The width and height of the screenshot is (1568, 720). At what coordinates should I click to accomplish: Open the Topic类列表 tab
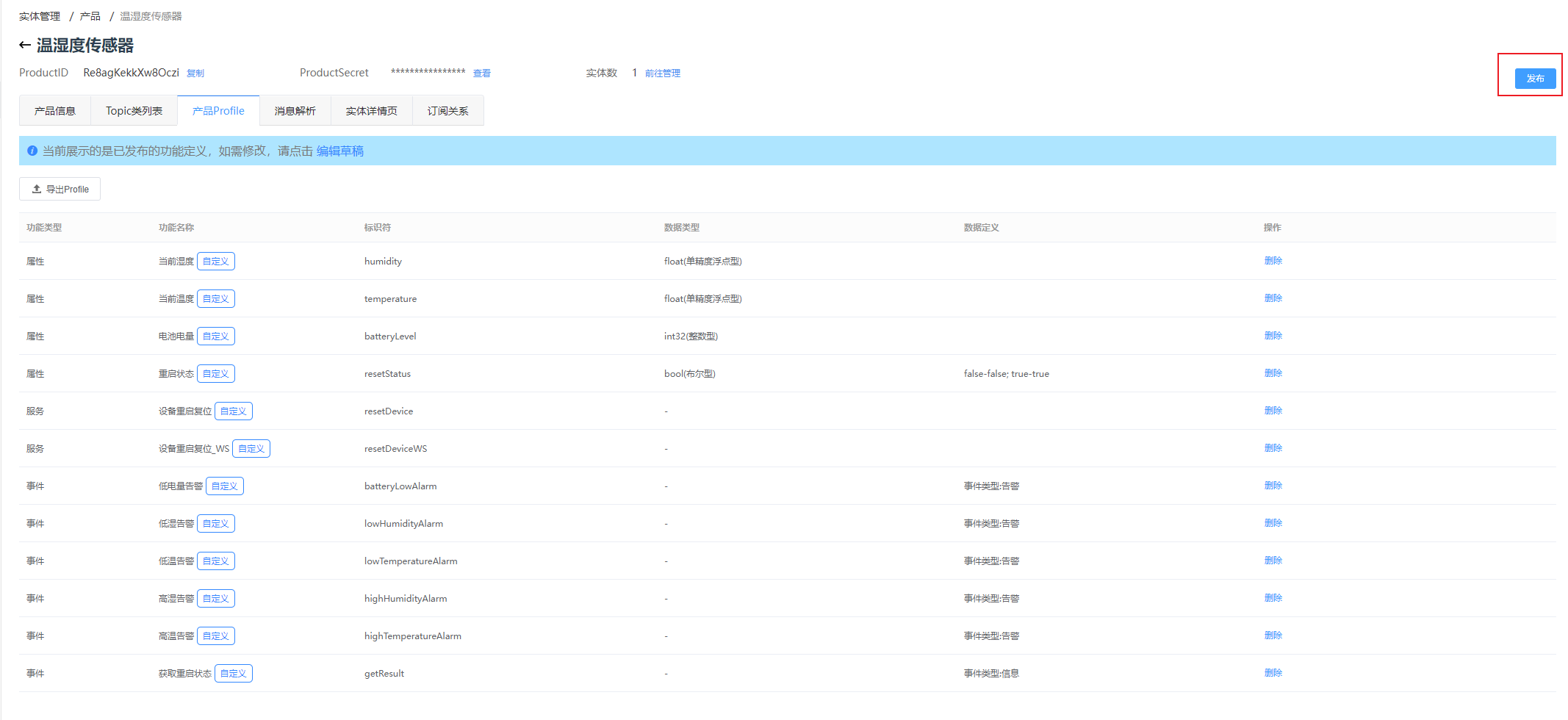134,111
